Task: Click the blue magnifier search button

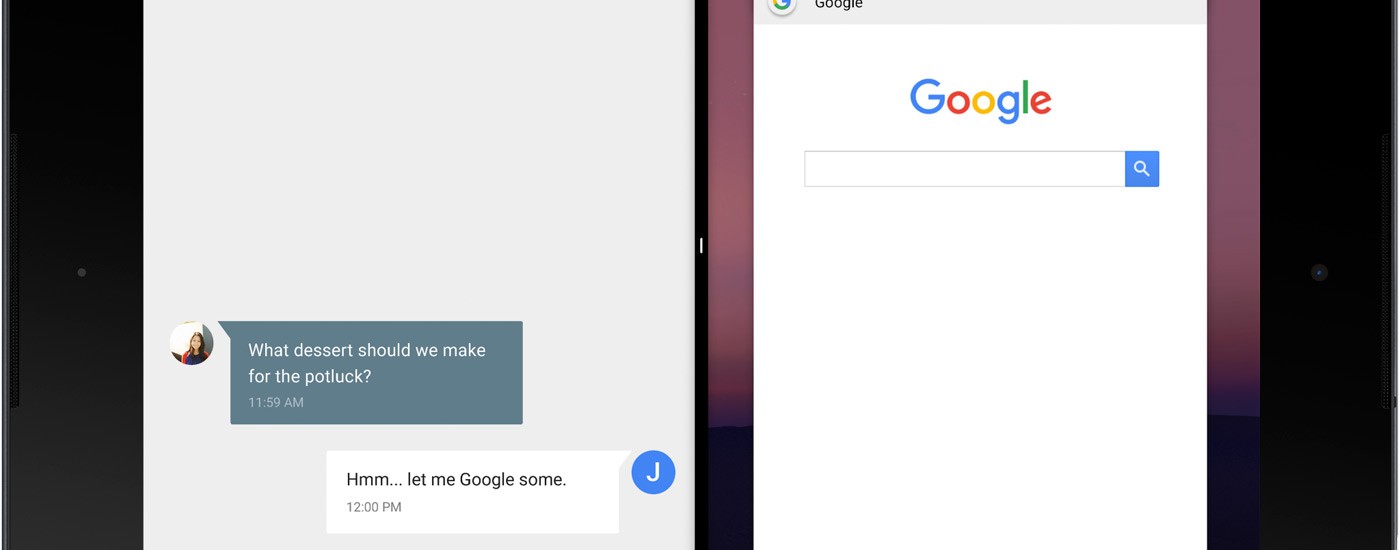Action: 1141,169
